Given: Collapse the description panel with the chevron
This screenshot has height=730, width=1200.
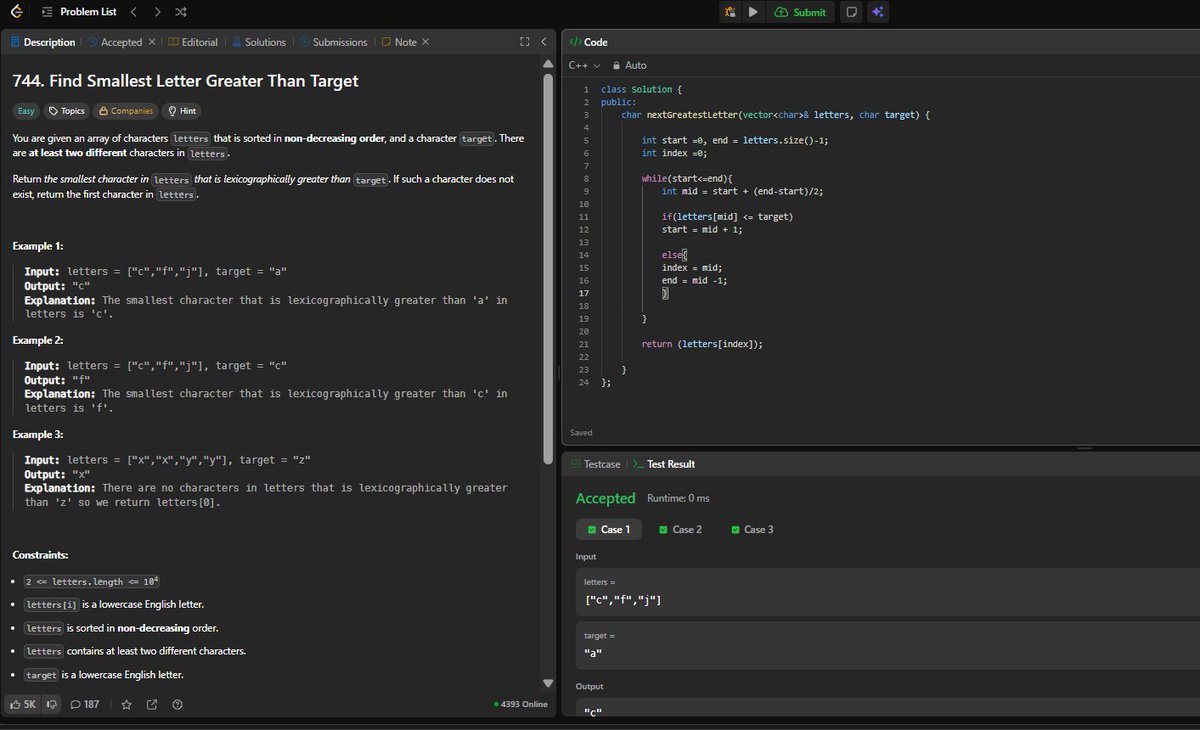Looking at the screenshot, I should 543,42.
